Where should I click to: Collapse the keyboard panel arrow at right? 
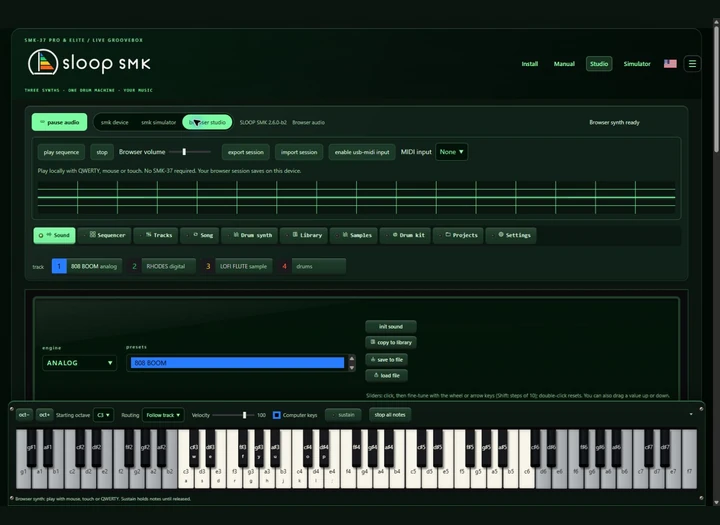click(x=691, y=414)
